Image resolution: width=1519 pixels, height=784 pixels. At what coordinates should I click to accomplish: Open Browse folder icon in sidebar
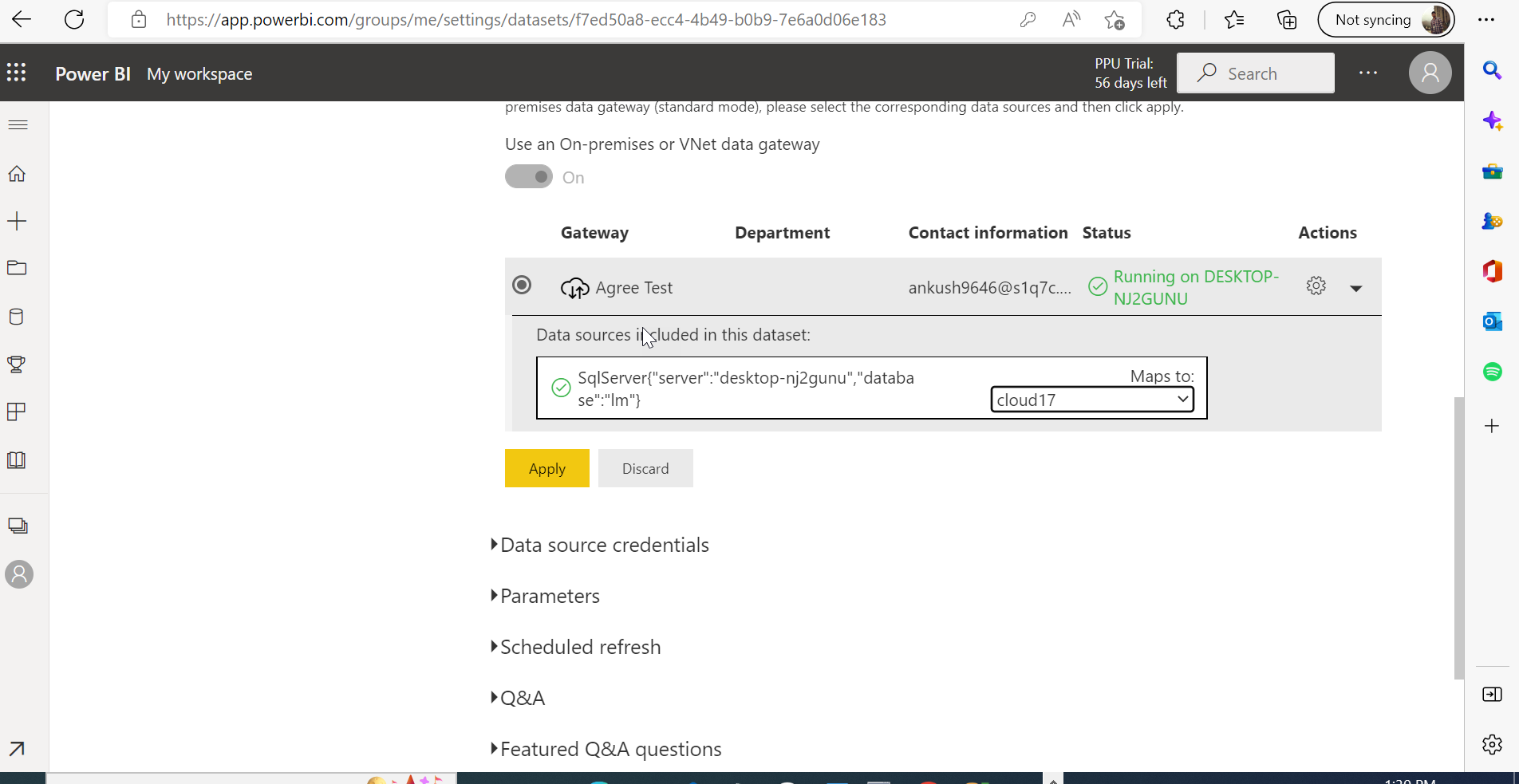pyautogui.click(x=17, y=268)
